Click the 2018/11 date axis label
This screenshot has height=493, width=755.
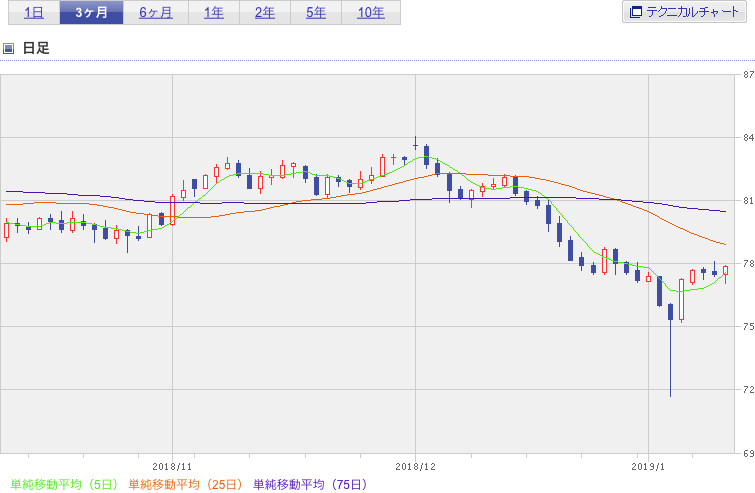point(172,467)
